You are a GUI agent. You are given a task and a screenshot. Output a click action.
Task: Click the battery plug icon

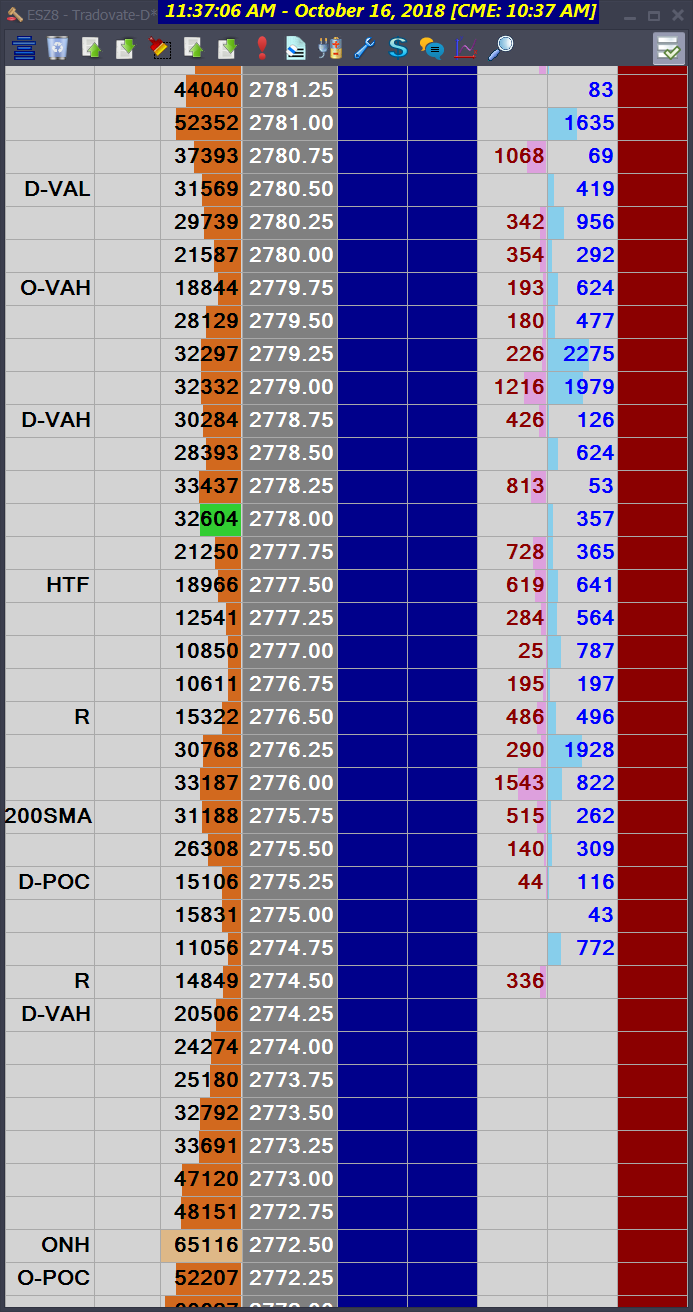(x=329, y=47)
